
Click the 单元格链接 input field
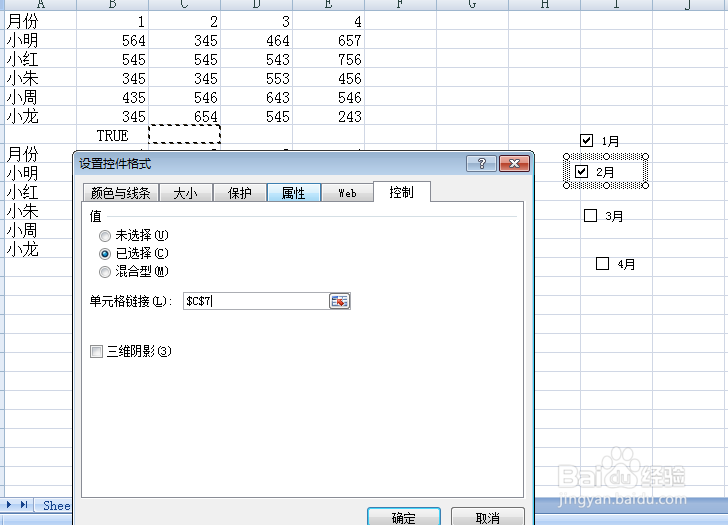(x=256, y=301)
